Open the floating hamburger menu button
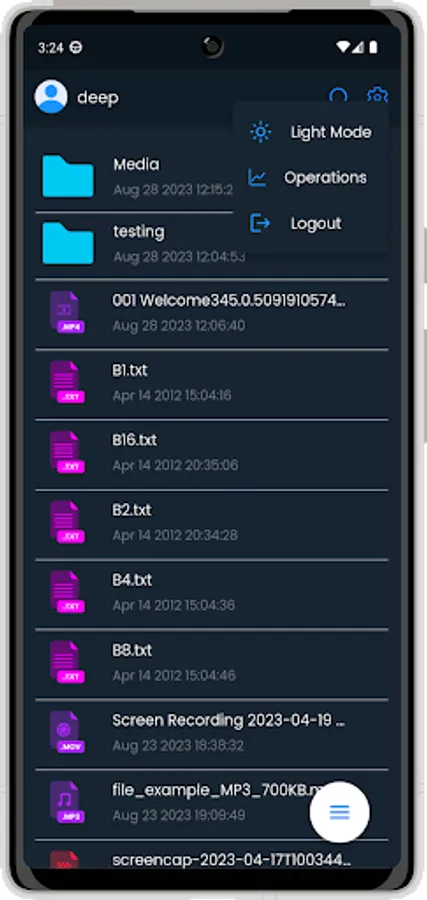This screenshot has width=427, height=900. (x=339, y=812)
